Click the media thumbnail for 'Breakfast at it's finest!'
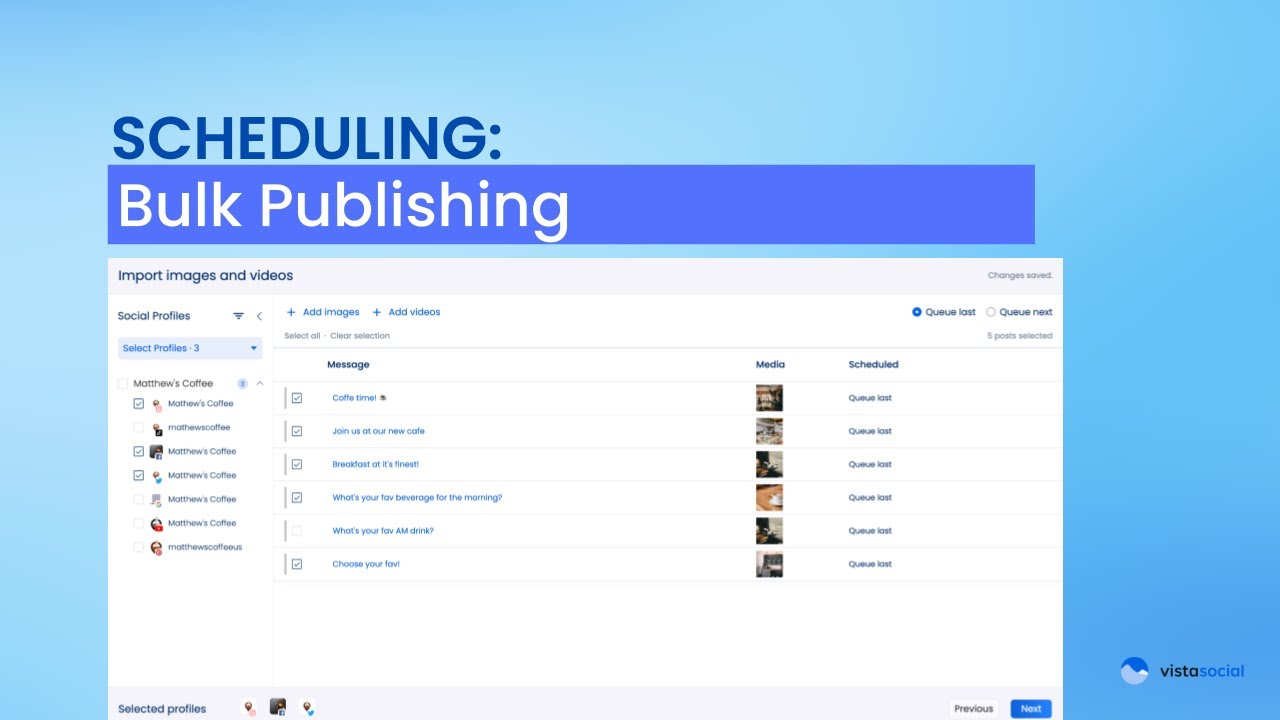 (x=769, y=463)
